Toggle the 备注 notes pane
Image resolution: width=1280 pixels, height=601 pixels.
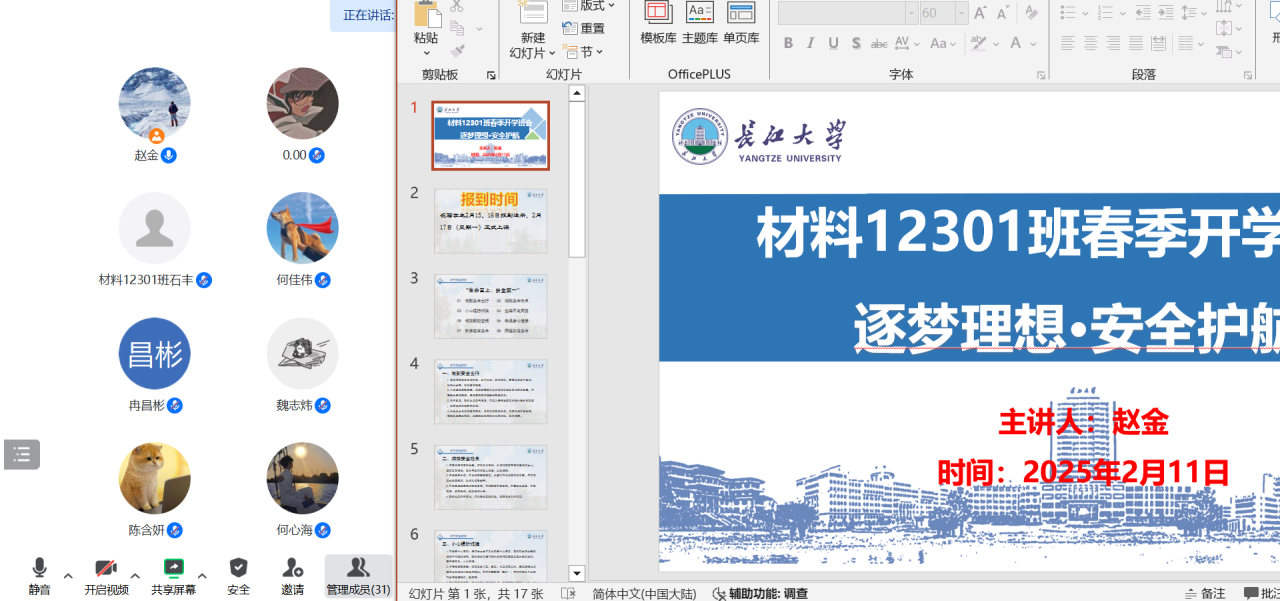[1204, 593]
